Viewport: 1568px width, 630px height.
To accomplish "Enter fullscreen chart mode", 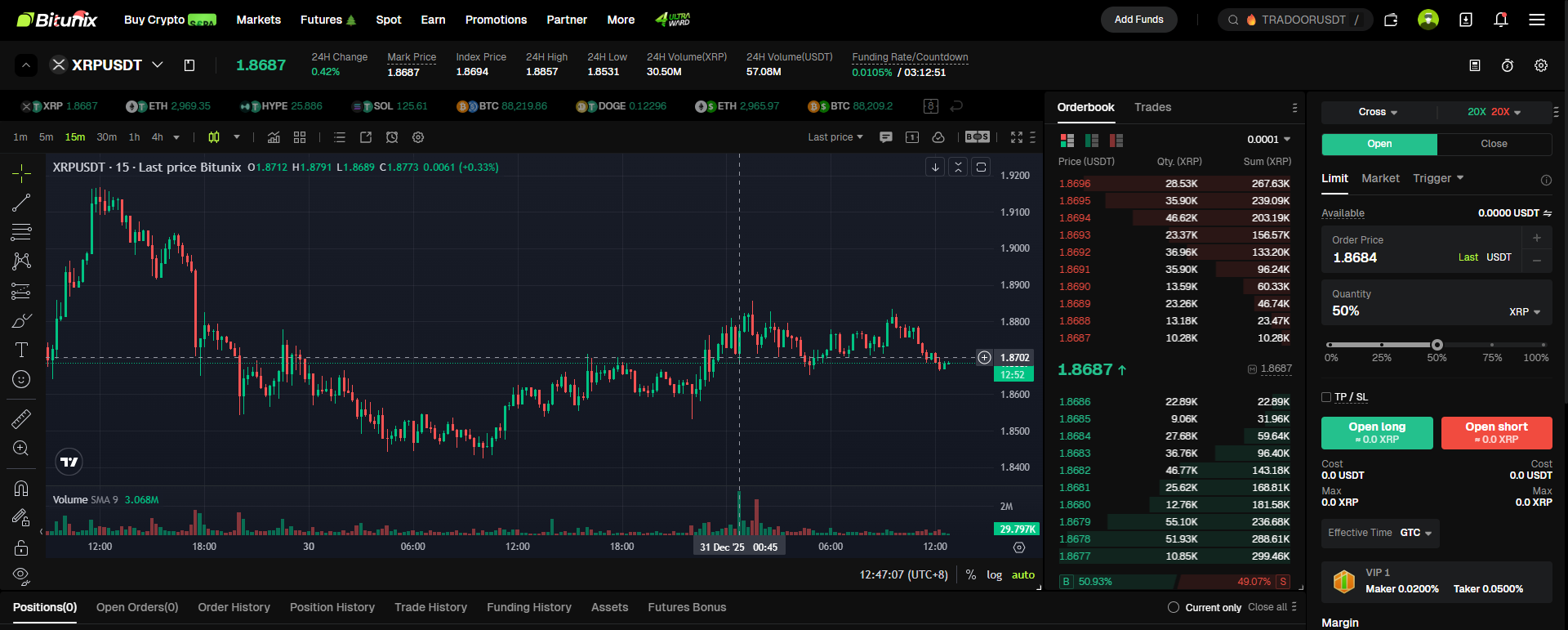I will coord(1017,137).
